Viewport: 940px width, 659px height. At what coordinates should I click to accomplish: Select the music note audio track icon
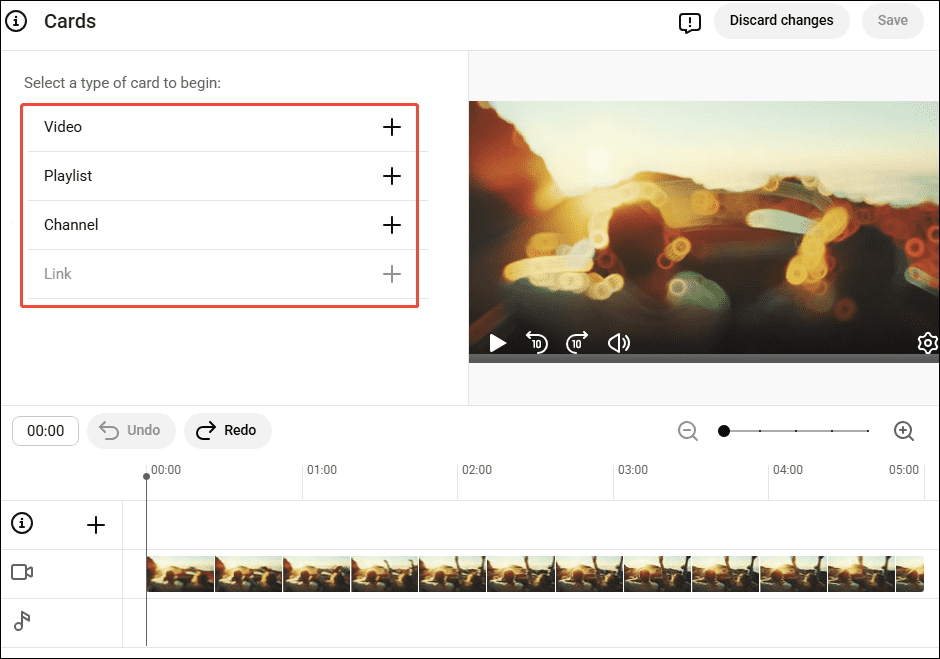(22, 621)
